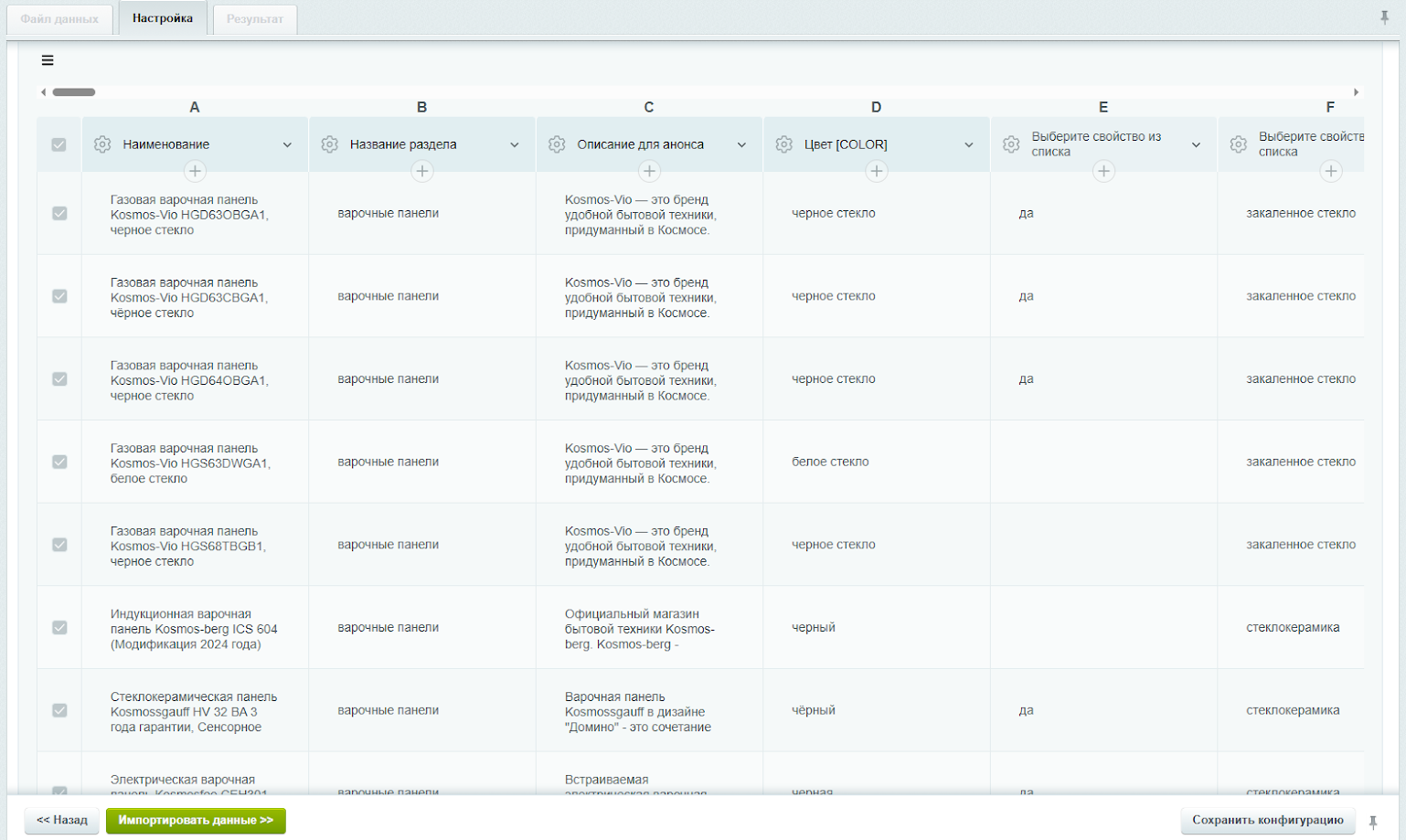Viewport: 1406px width, 840px height.
Task: Expand the Цвет [COLOR] column dropdown
Action: click(969, 144)
